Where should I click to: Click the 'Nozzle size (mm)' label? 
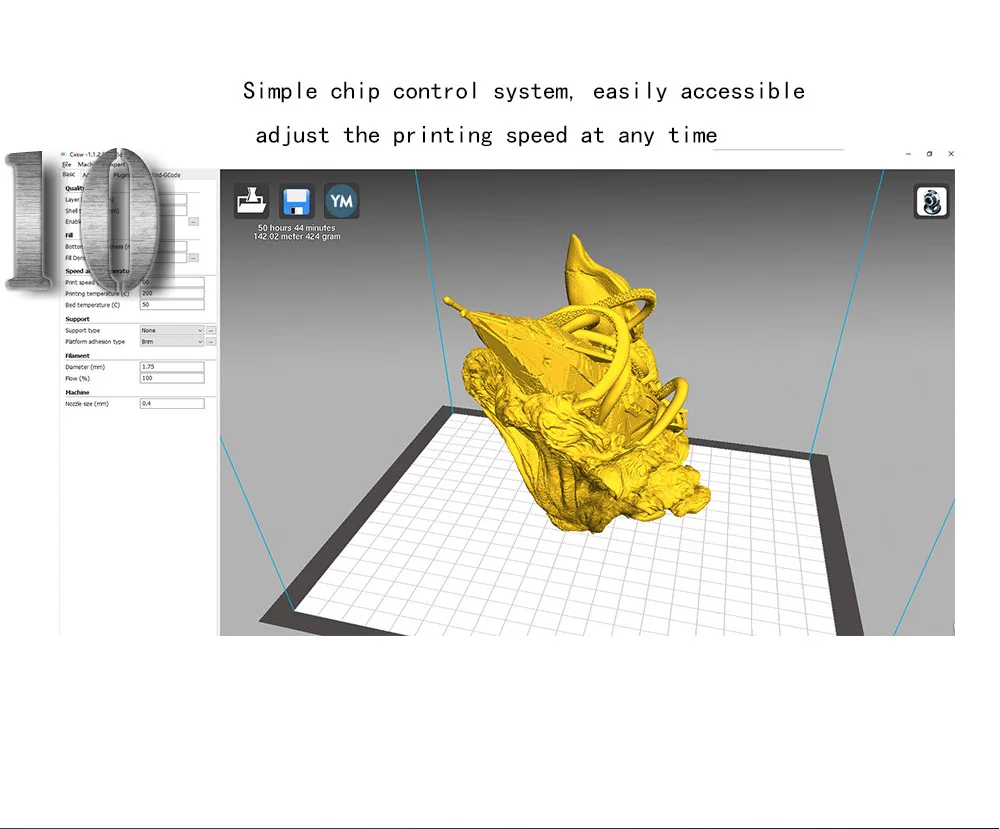87,404
